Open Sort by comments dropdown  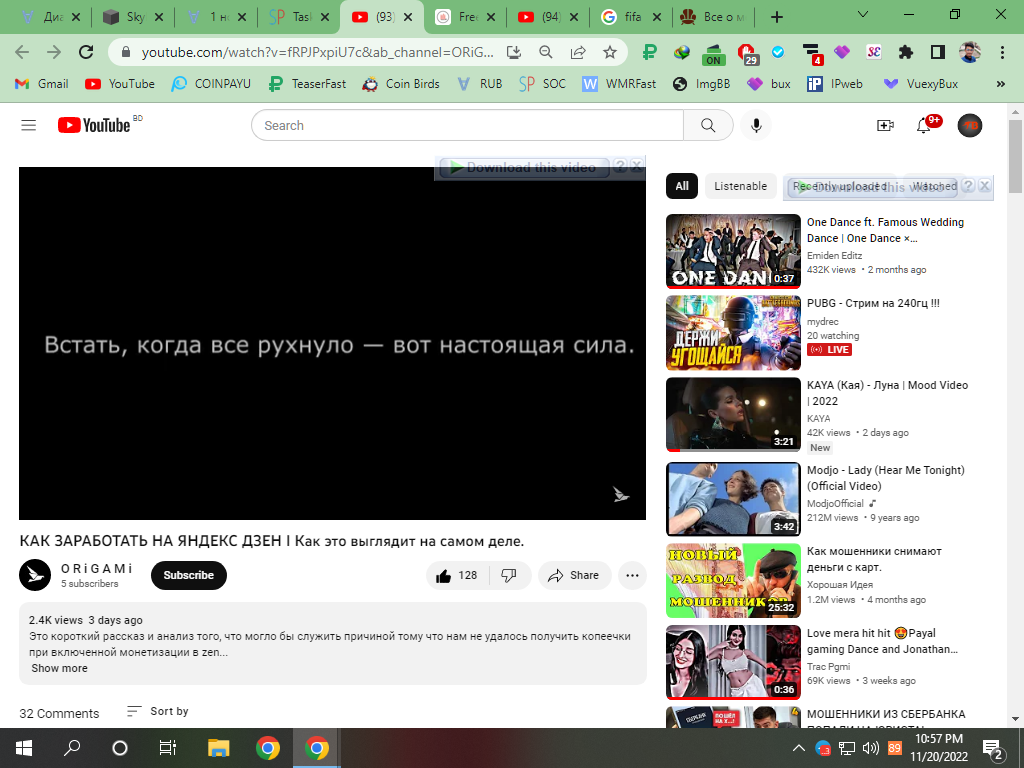click(157, 711)
